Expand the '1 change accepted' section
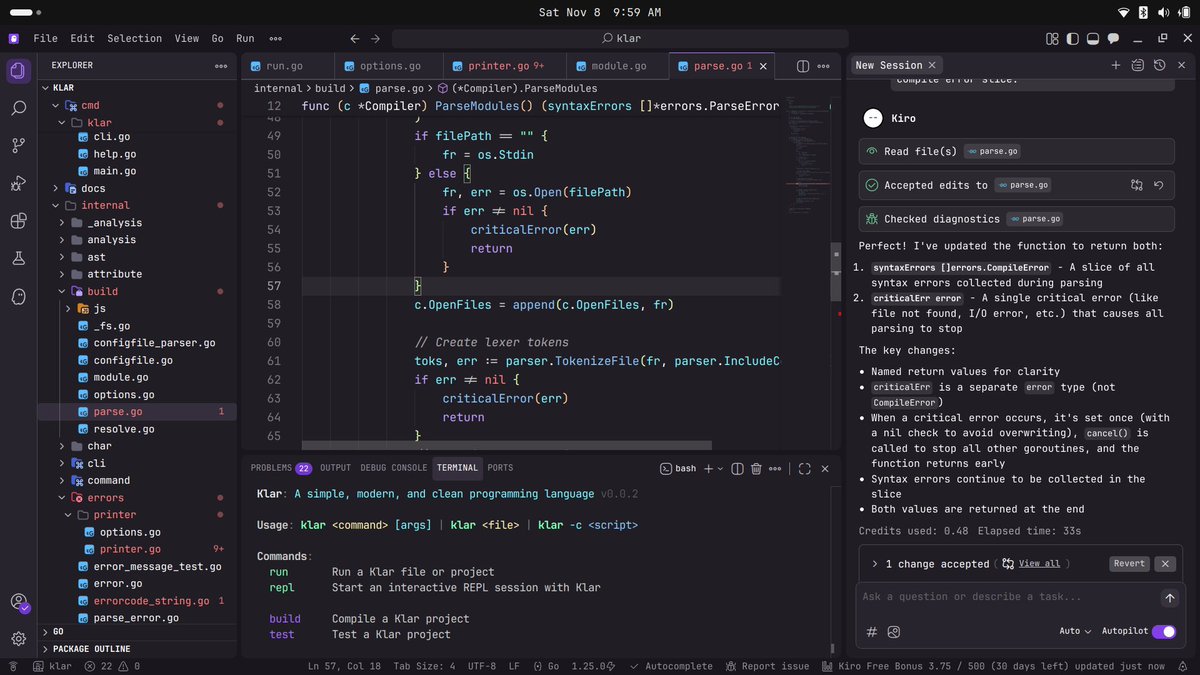1200x675 pixels. [x=875, y=564]
